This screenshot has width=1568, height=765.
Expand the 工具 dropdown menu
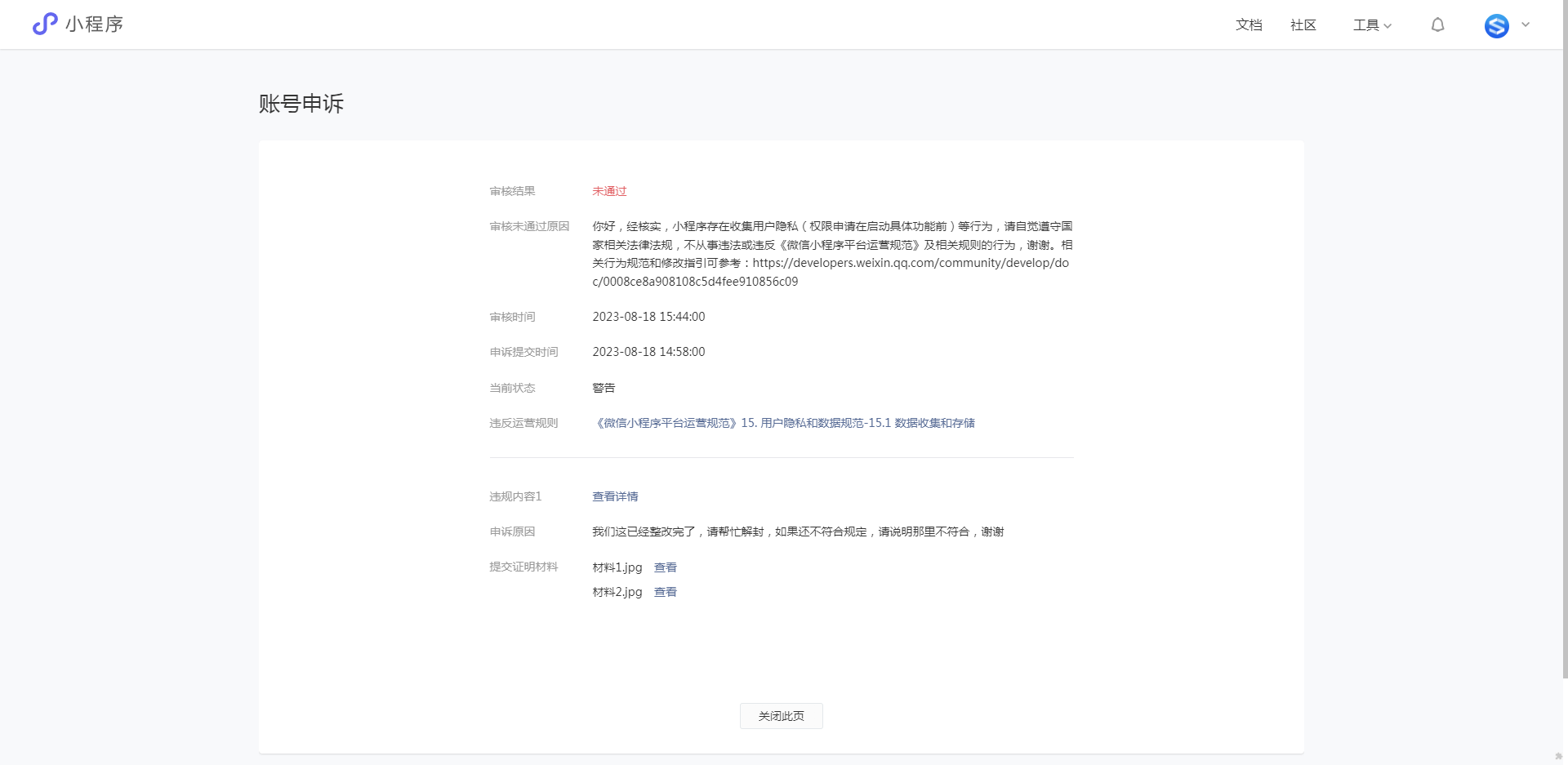(x=1372, y=25)
